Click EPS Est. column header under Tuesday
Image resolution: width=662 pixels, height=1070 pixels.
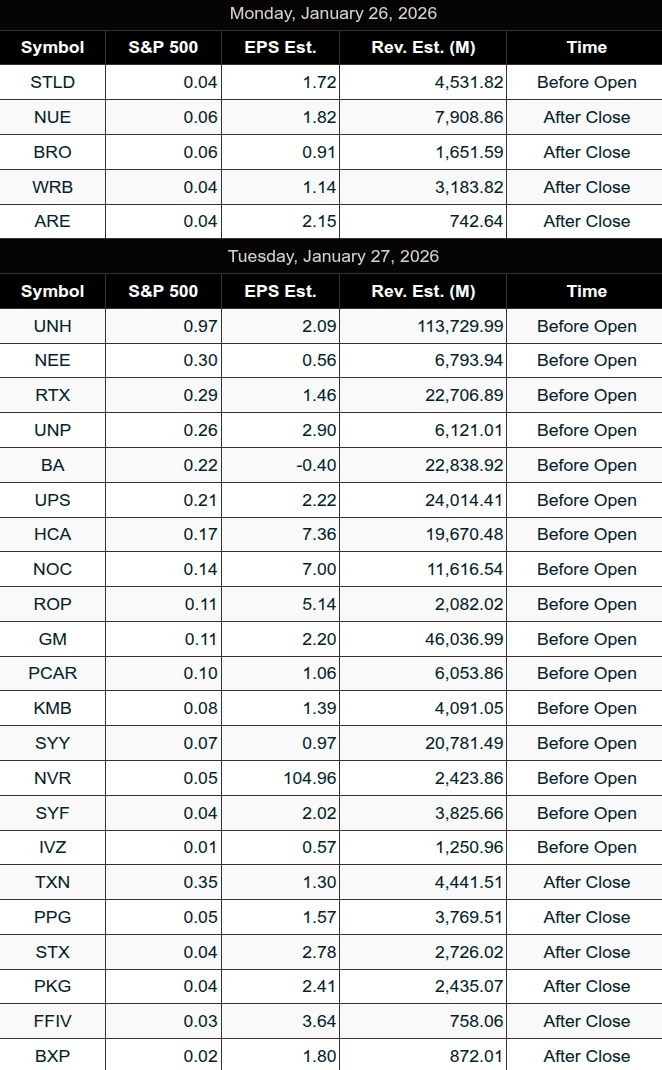click(x=280, y=291)
